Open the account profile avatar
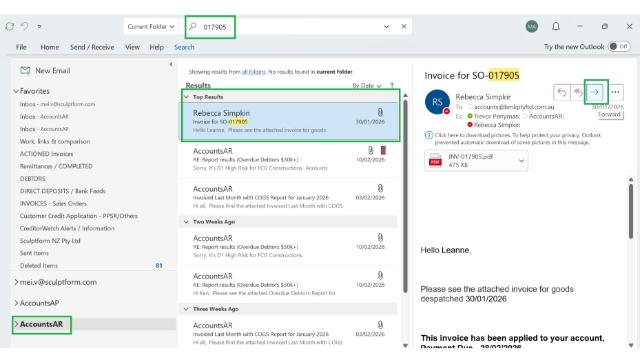640x360 pixels. click(x=531, y=27)
